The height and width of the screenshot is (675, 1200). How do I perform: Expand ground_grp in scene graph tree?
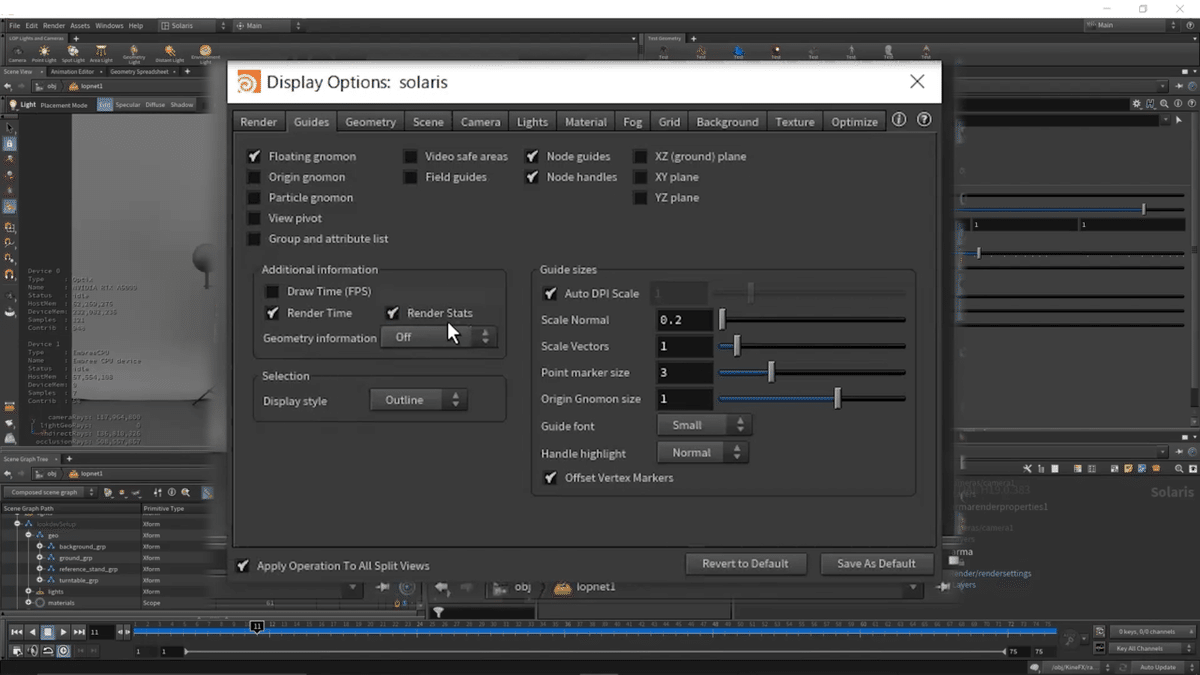[x=40, y=558]
